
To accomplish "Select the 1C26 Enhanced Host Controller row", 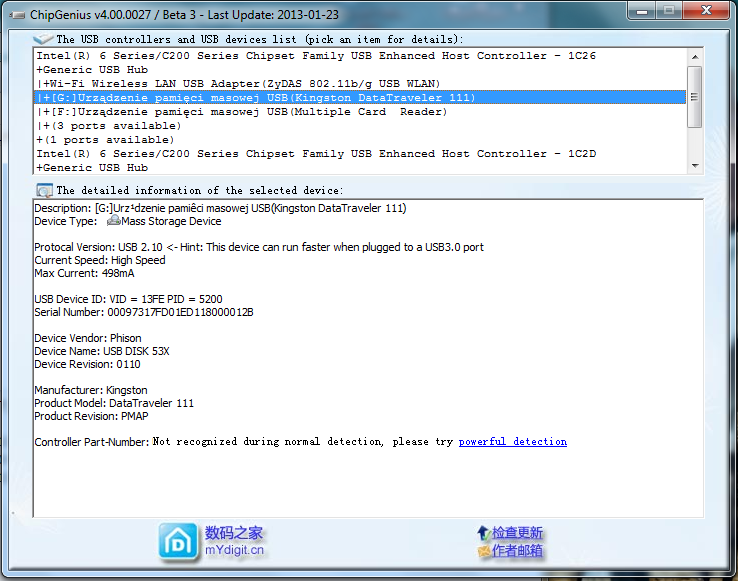I will coord(360,56).
